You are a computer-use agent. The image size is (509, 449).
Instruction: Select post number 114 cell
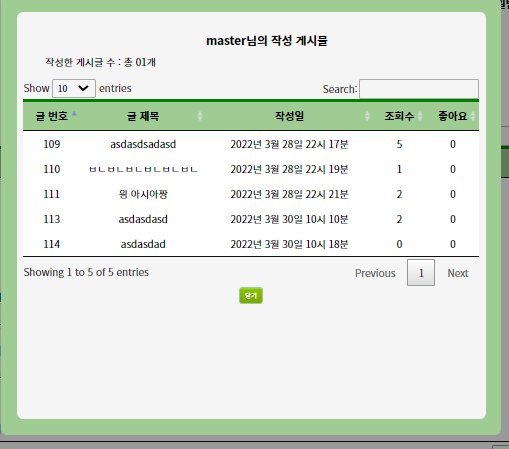tap(52, 244)
